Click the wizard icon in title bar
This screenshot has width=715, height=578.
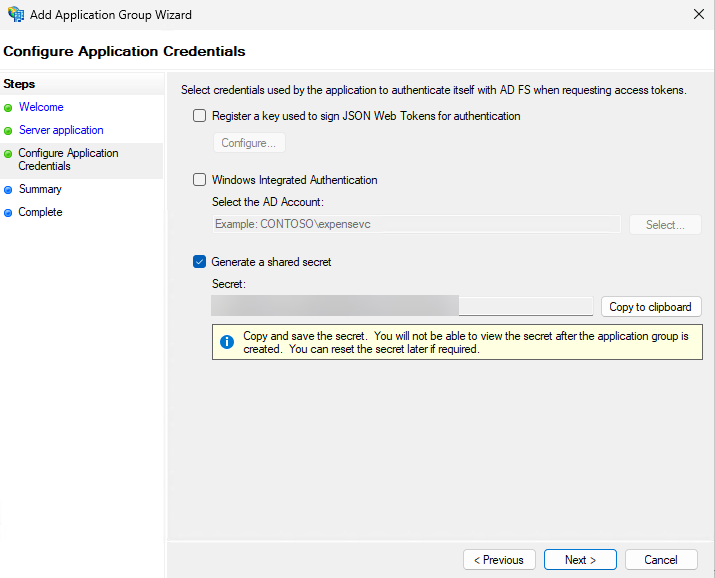[16, 15]
